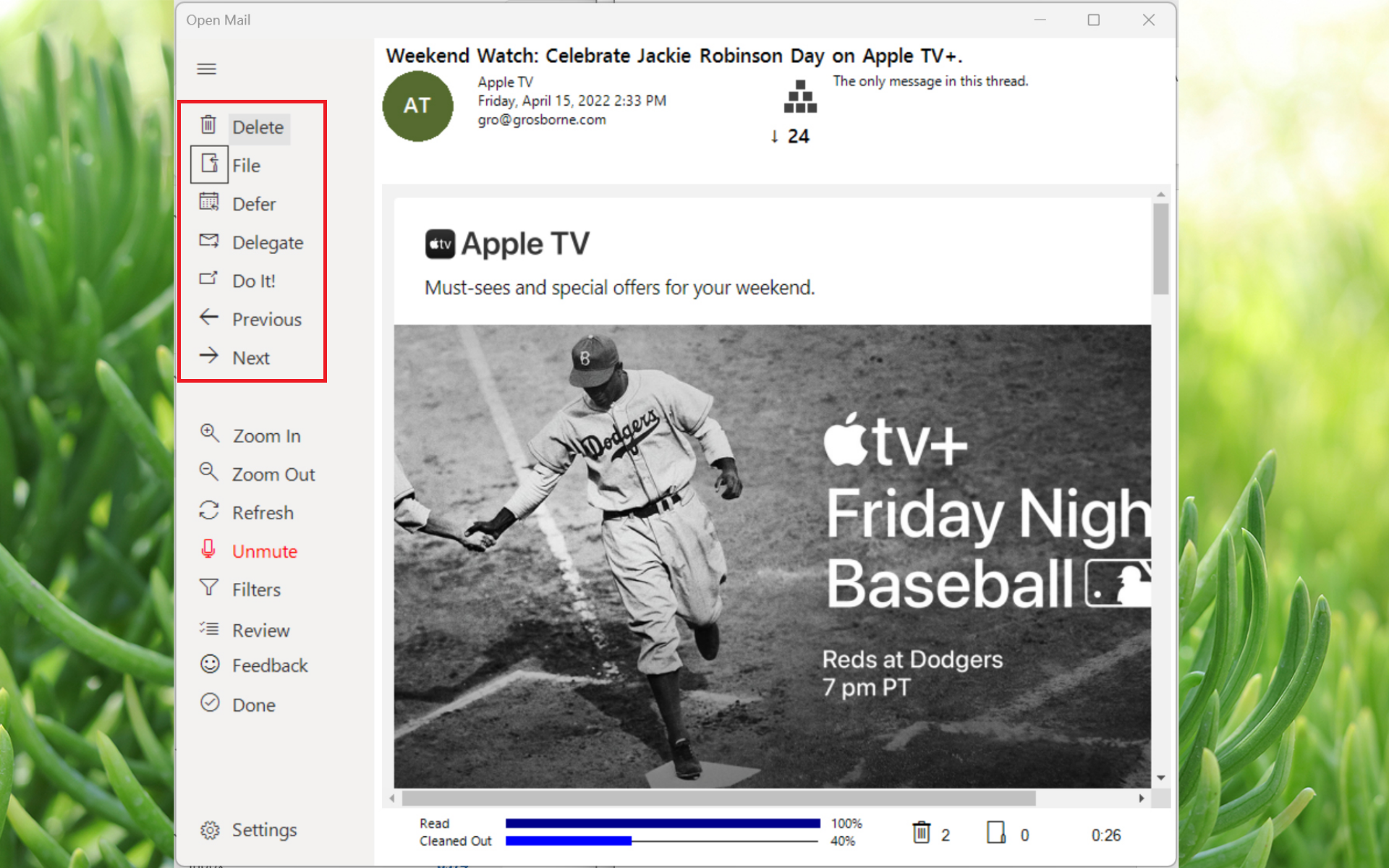Click the Review list icon

tap(209, 629)
